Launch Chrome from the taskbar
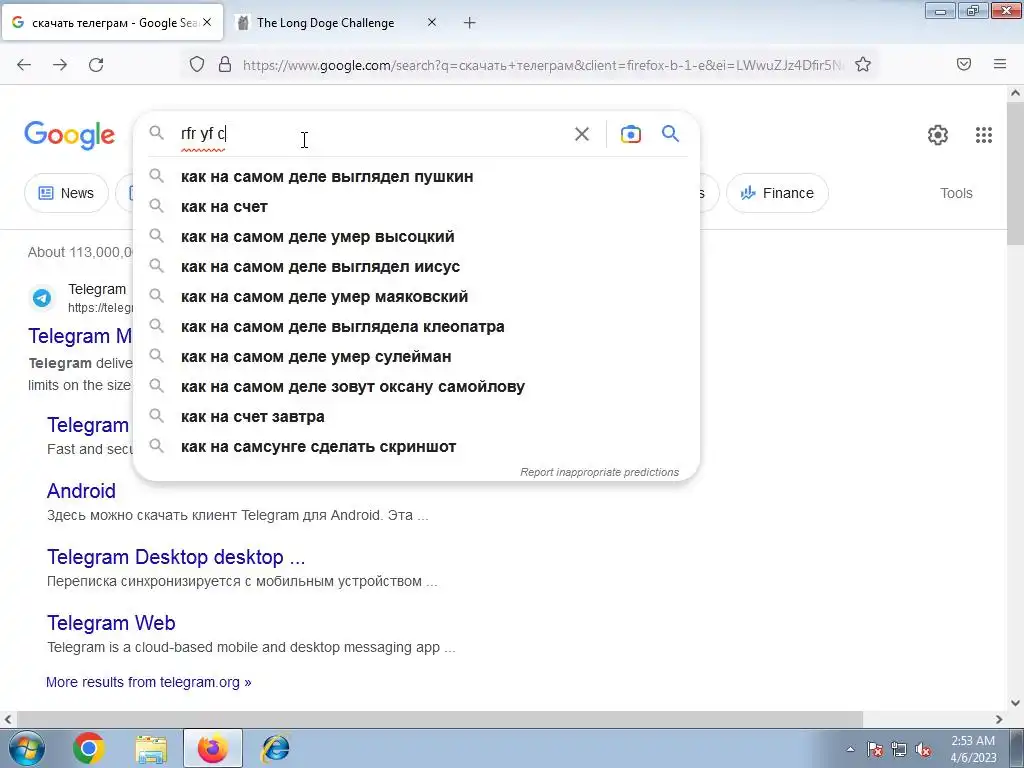This screenshot has height=768, width=1024. coord(89,748)
